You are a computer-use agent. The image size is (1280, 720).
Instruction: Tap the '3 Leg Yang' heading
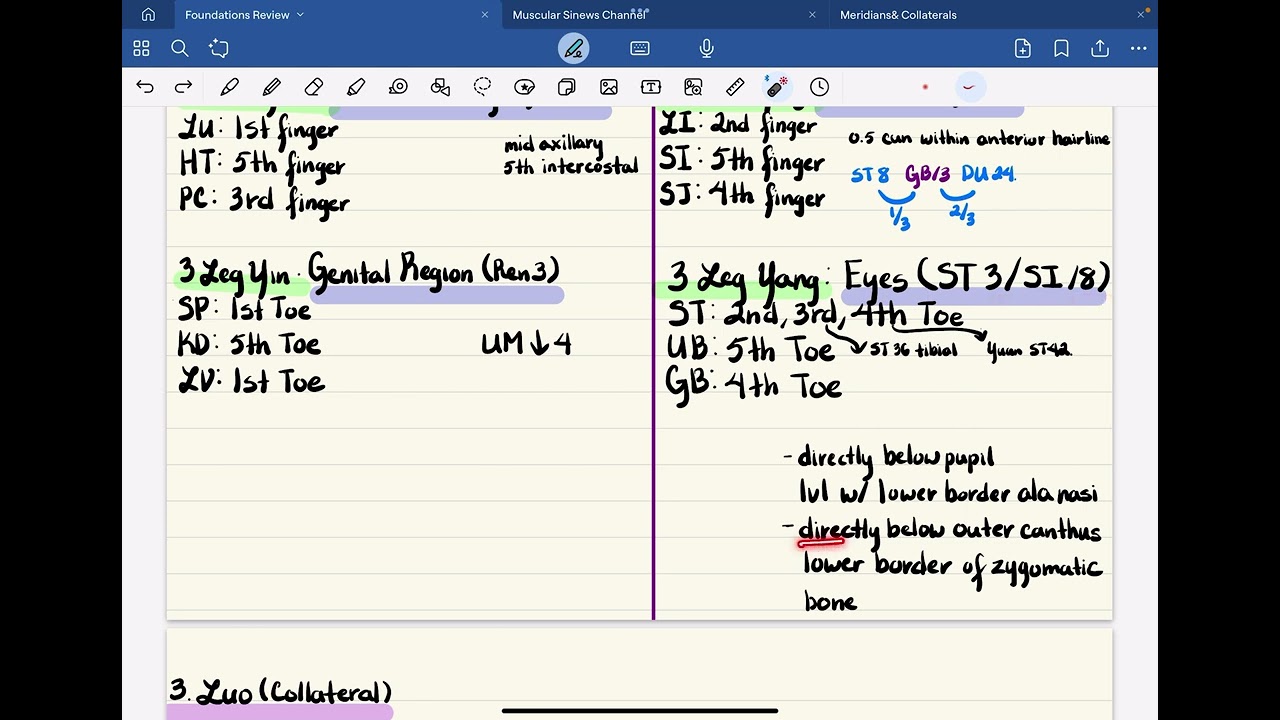point(750,277)
